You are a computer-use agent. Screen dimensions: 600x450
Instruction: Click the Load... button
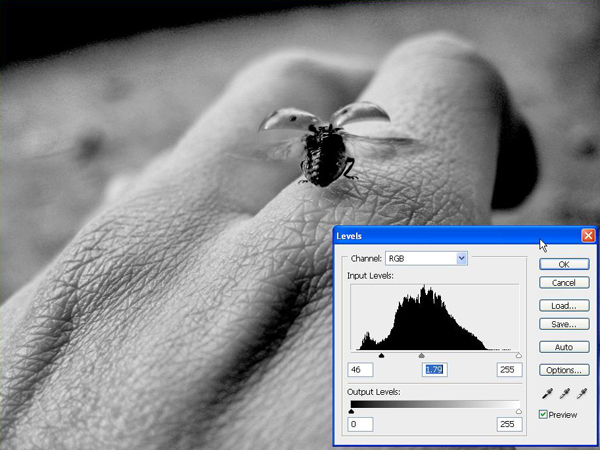pyautogui.click(x=564, y=306)
